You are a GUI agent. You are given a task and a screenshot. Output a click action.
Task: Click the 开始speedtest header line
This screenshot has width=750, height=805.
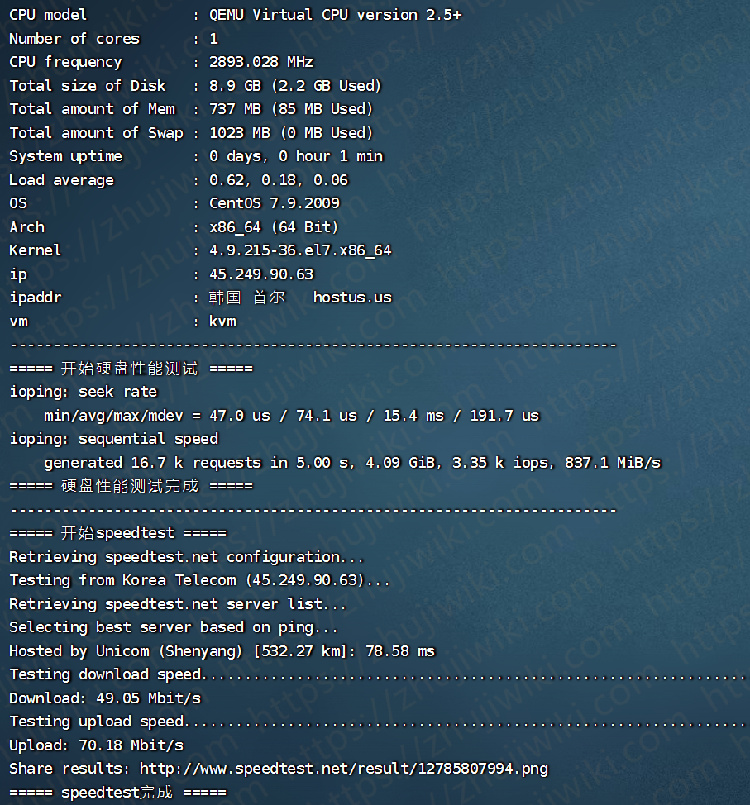[x=118, y=533]
